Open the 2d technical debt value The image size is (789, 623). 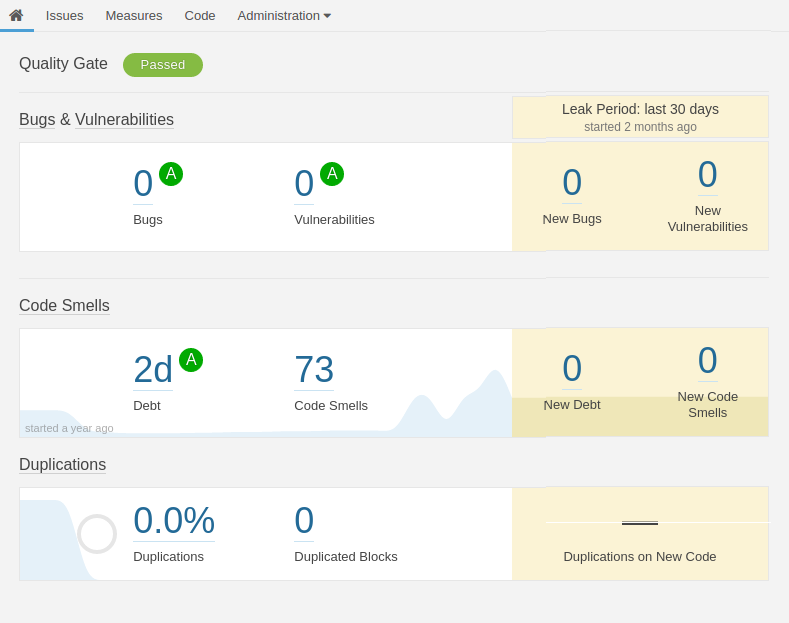(153, 370)
